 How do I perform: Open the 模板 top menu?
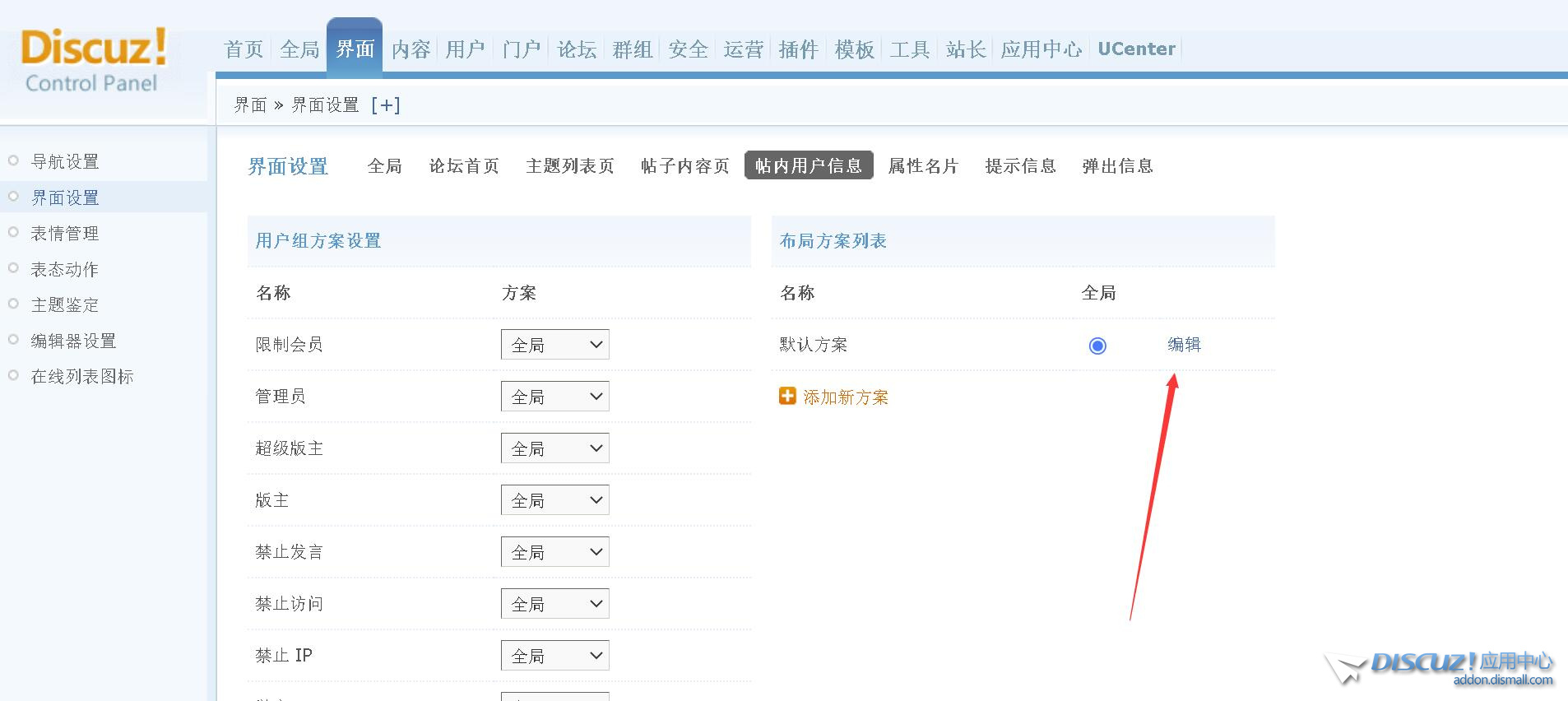(x=855, y=49)
